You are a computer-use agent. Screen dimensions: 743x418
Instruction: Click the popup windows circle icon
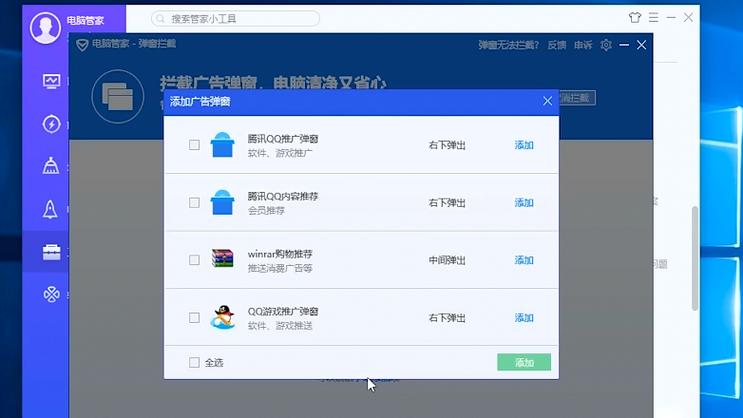click(x=118, y=96)
